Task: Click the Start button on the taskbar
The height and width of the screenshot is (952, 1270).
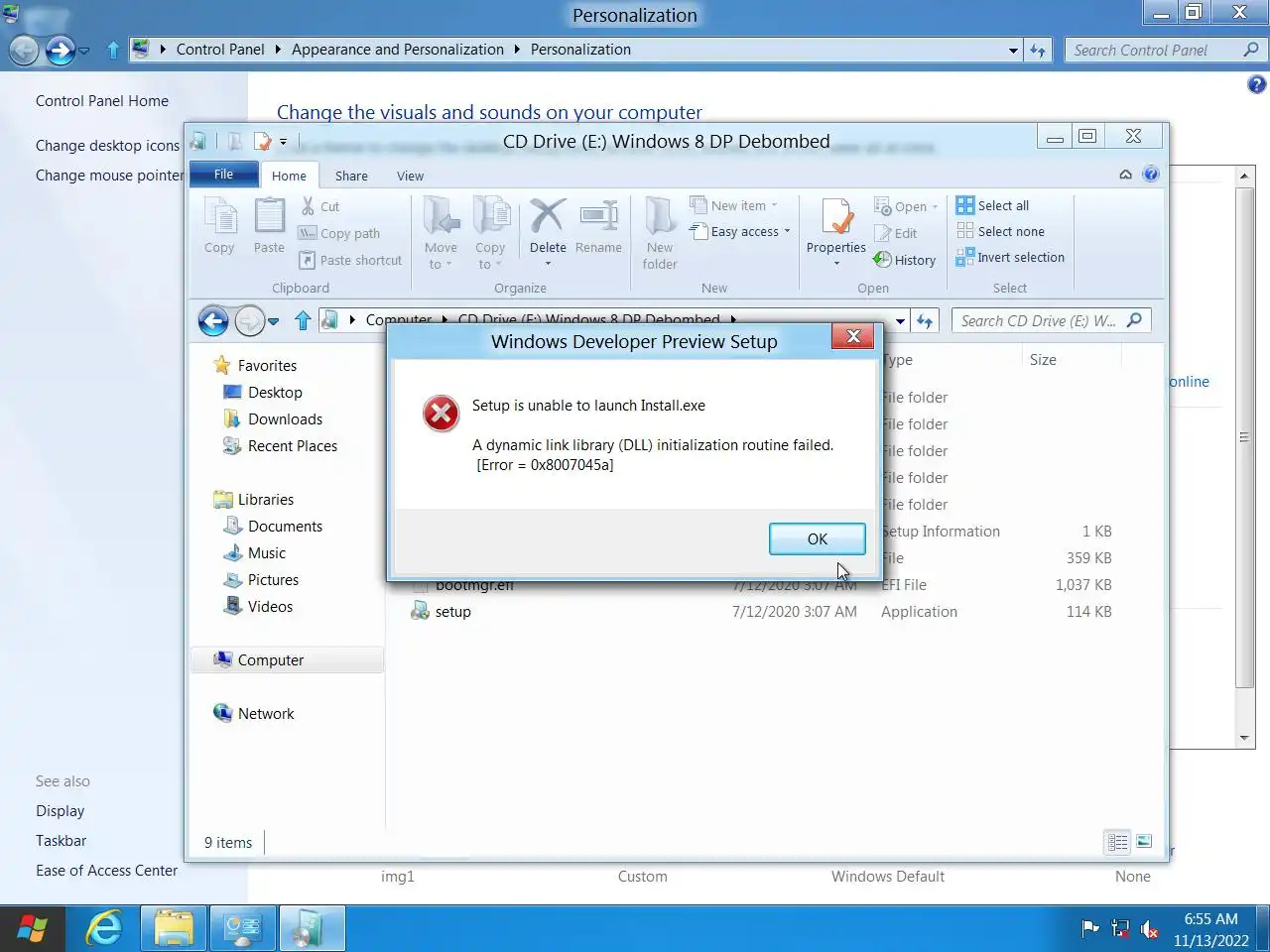Action: click(32, 928)
